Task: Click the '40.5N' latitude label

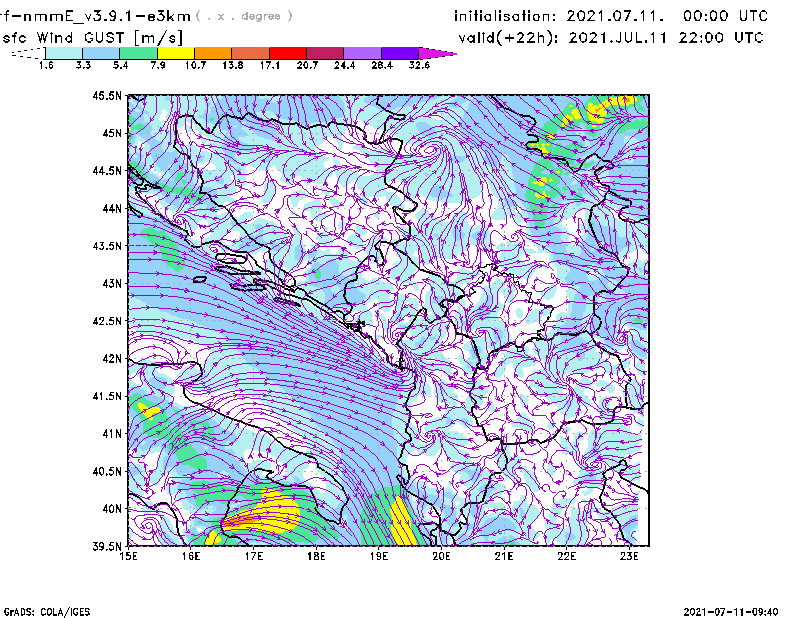Action: (107, 472)
